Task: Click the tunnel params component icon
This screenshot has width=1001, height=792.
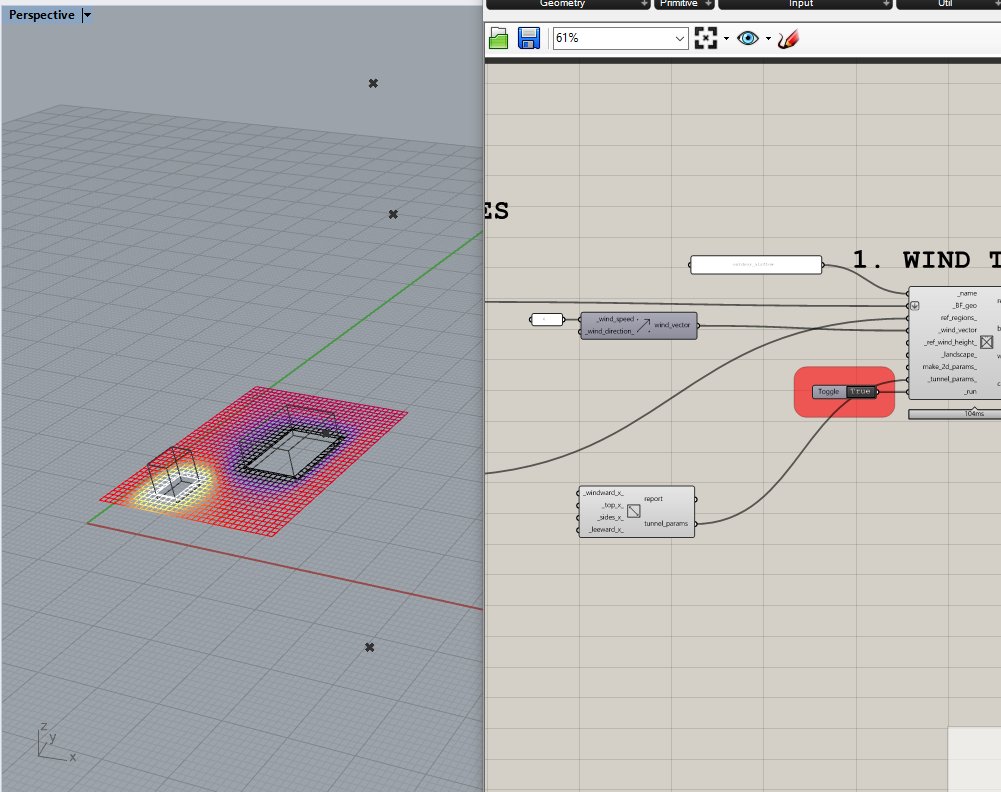Action: click(x=633, y=511)
